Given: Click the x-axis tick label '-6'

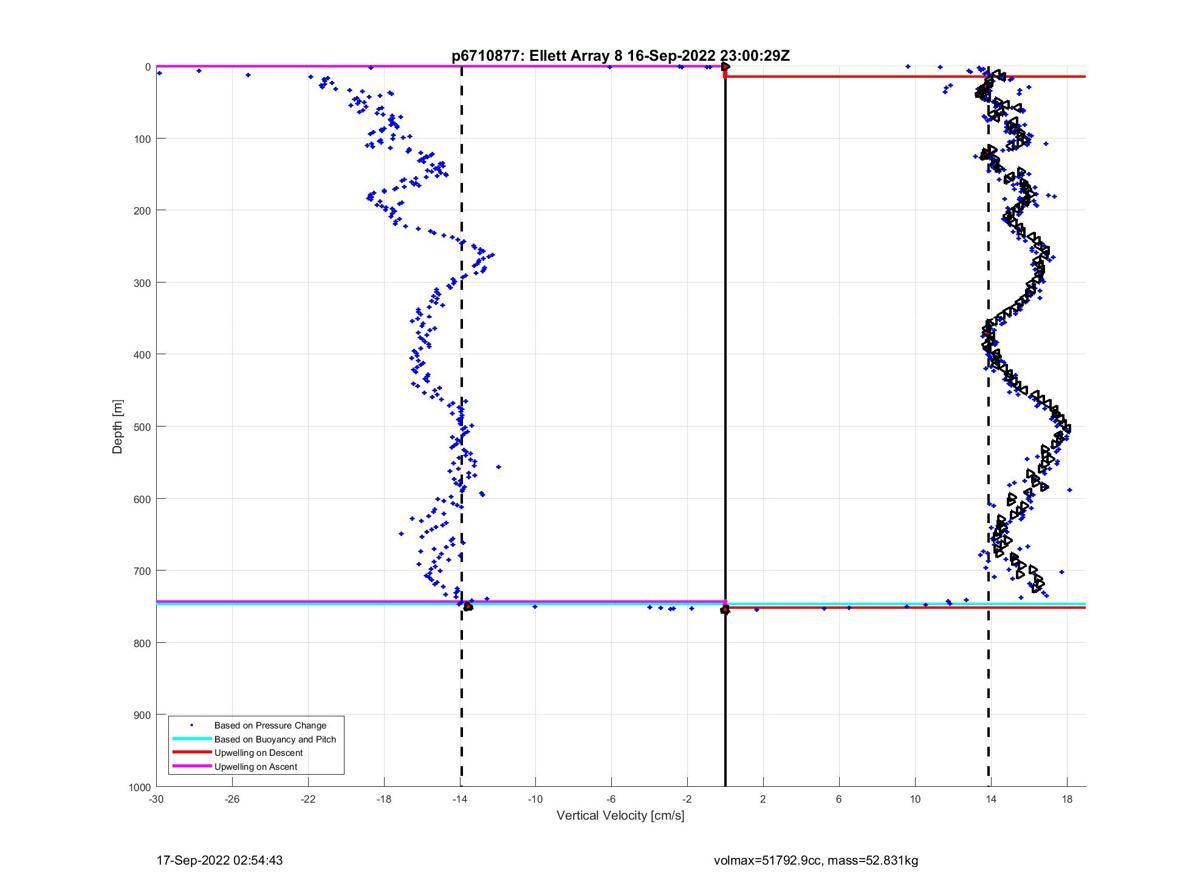Looking at the screenshot, I should (x=611, y=799).
